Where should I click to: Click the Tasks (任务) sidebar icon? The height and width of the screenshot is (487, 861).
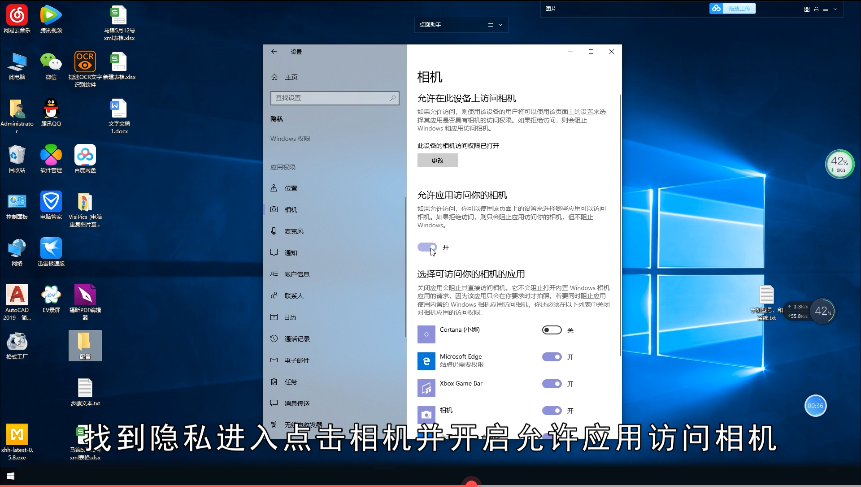pos(274,382)
